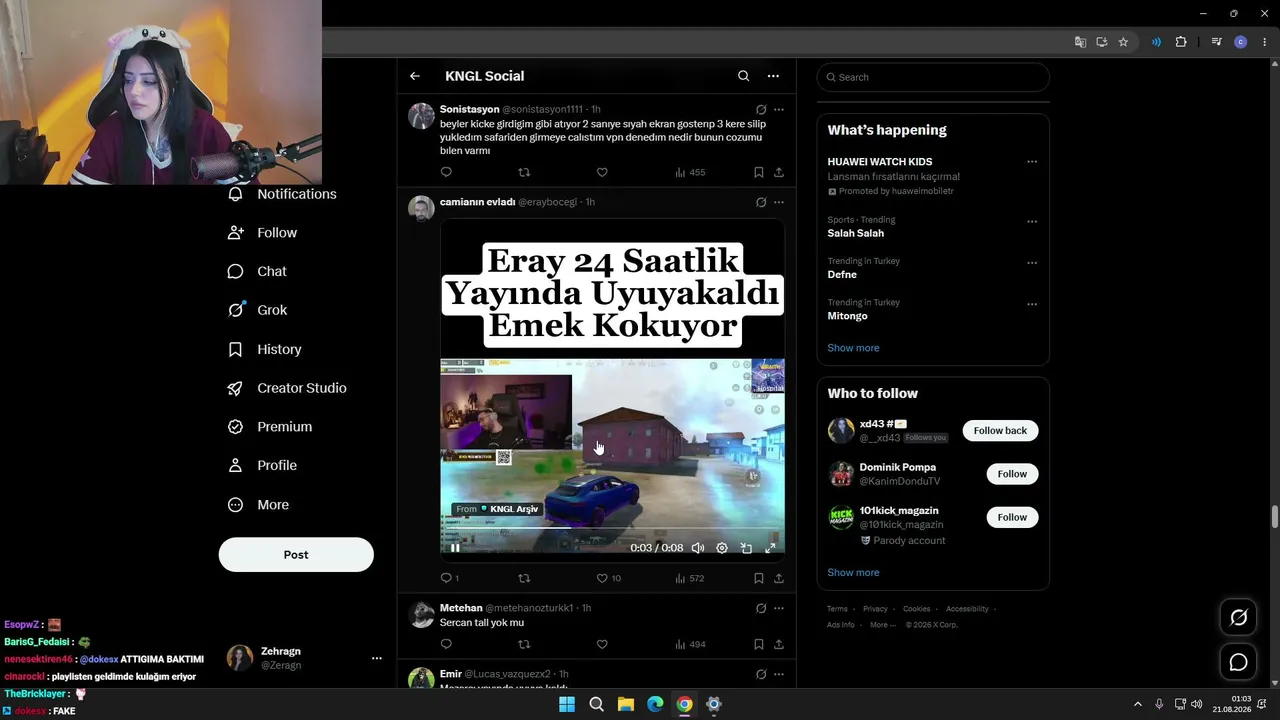The height and width of the screenshot is (720, 1280).
Task: Open Grok in the sidebar
Action: tap(258, 310)
